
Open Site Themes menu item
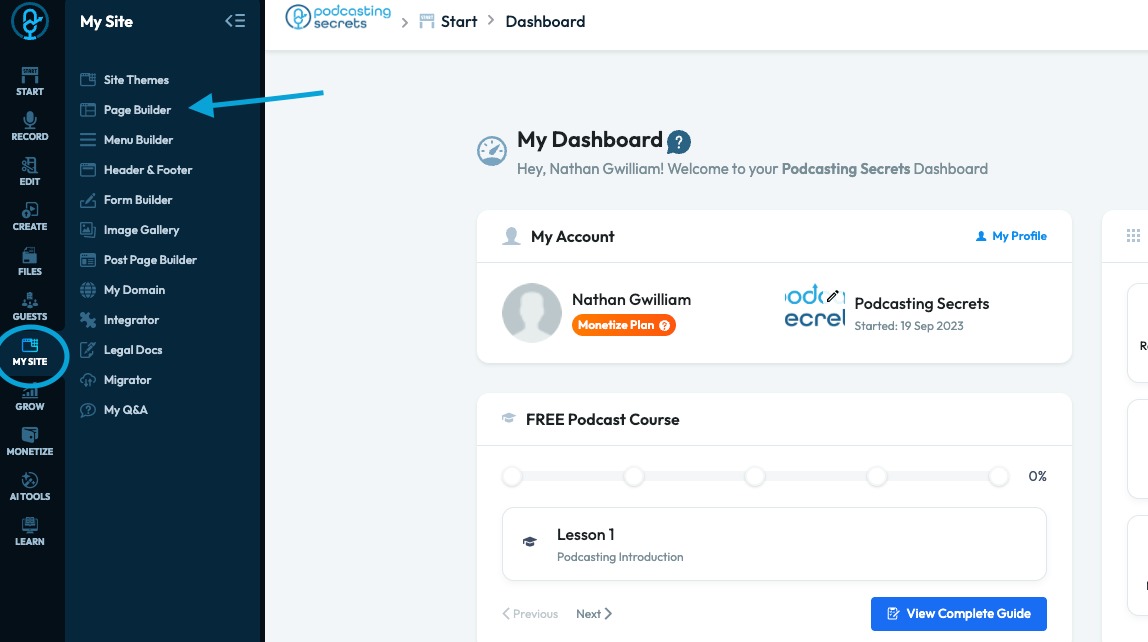(124, 80)
